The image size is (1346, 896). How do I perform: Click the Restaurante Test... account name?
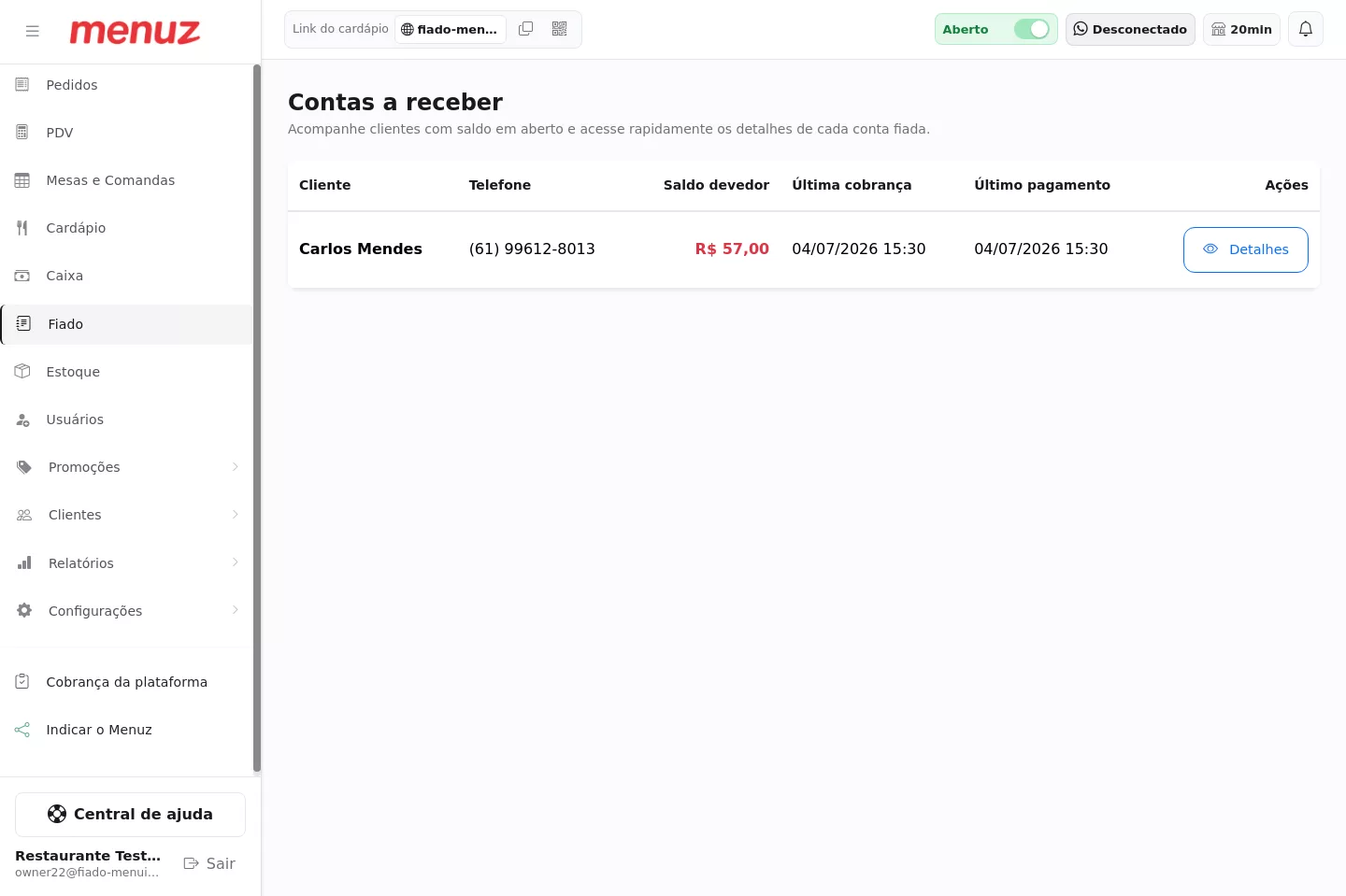coord(88,856)
